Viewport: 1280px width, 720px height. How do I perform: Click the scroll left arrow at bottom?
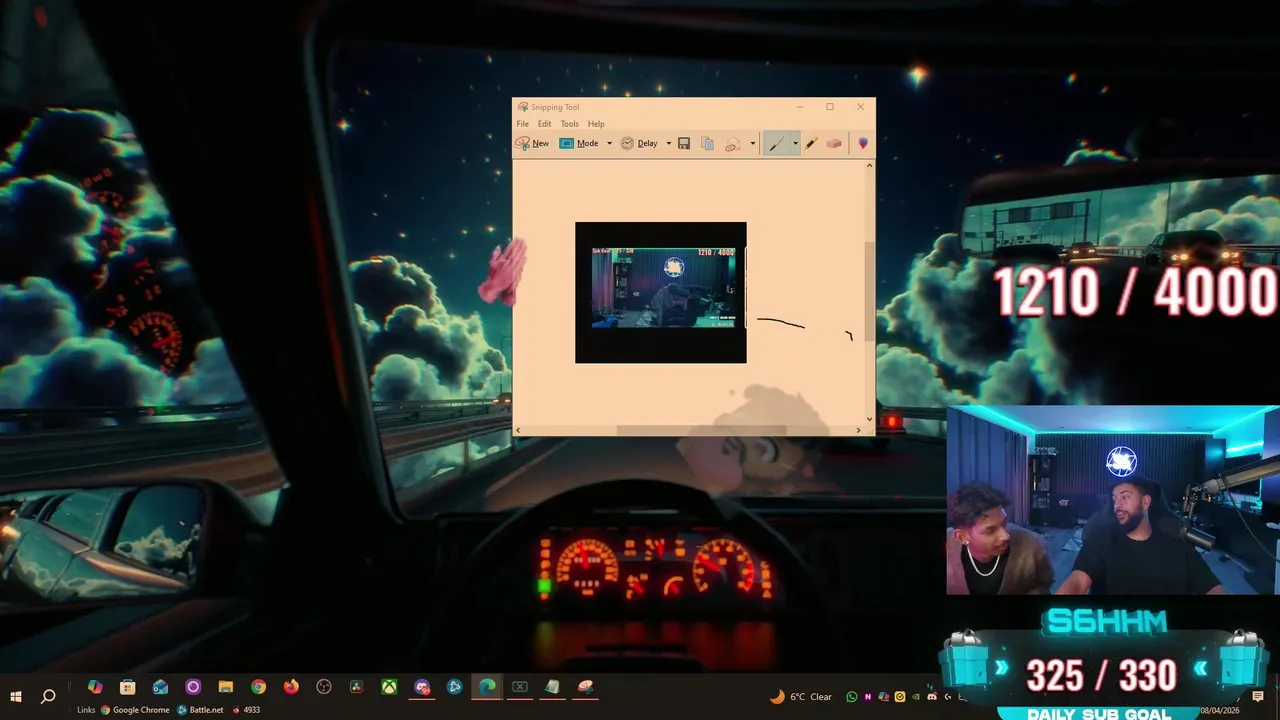point(518,430)
